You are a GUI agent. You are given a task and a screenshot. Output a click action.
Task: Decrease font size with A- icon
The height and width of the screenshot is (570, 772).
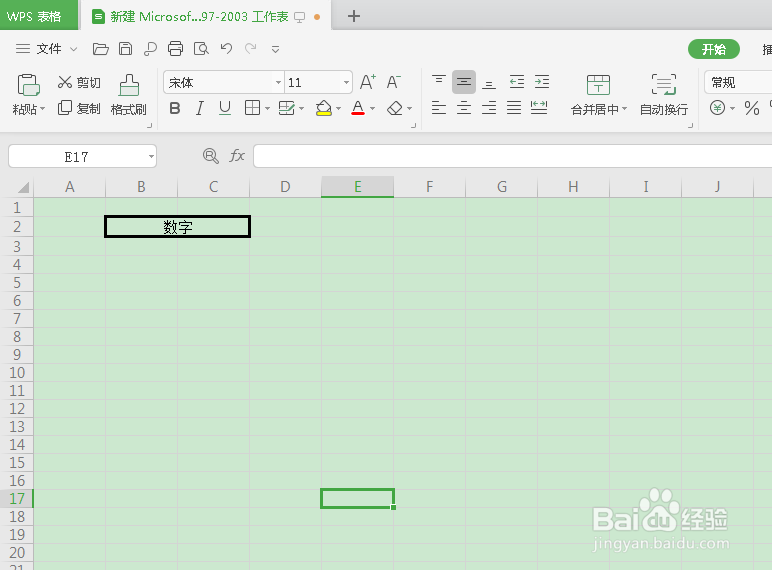[394, 82]
